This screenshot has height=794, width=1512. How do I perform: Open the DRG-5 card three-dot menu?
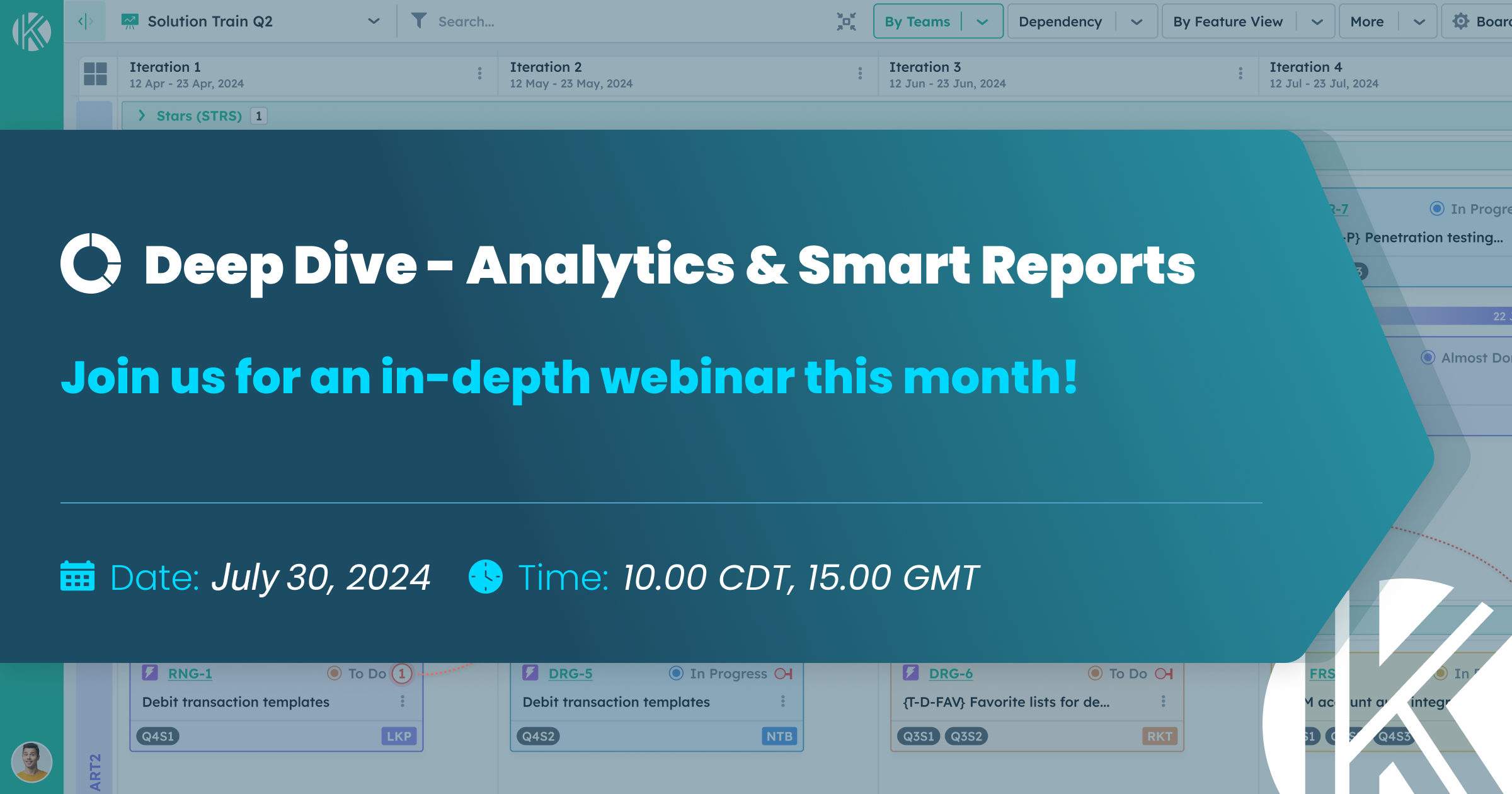click(783, 701)
